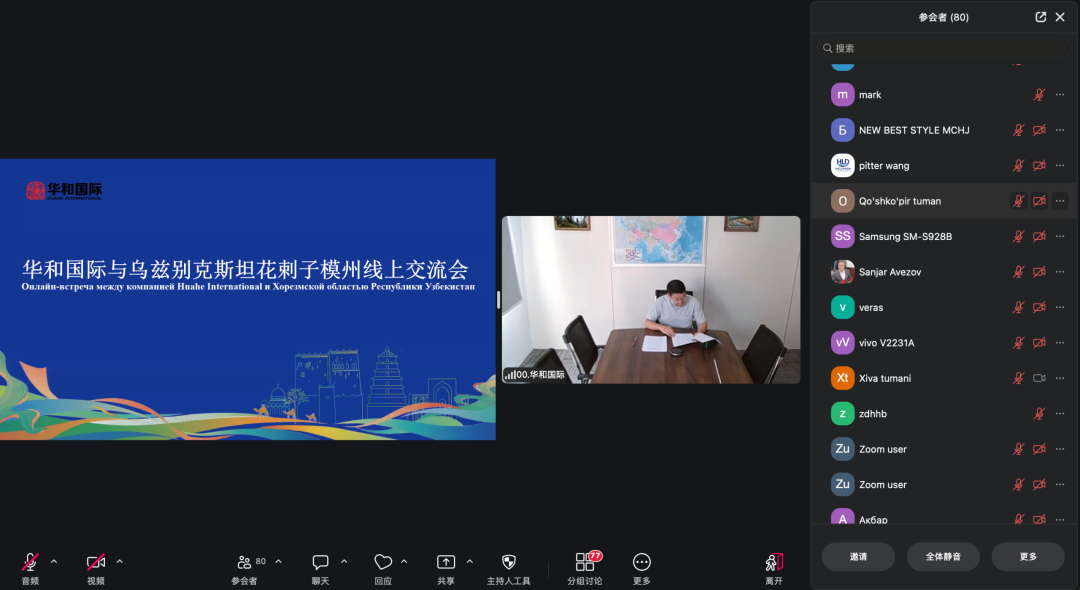
Task: Open more options for zdhhb
Action: pyautogui.click(x=1060, y=414)
